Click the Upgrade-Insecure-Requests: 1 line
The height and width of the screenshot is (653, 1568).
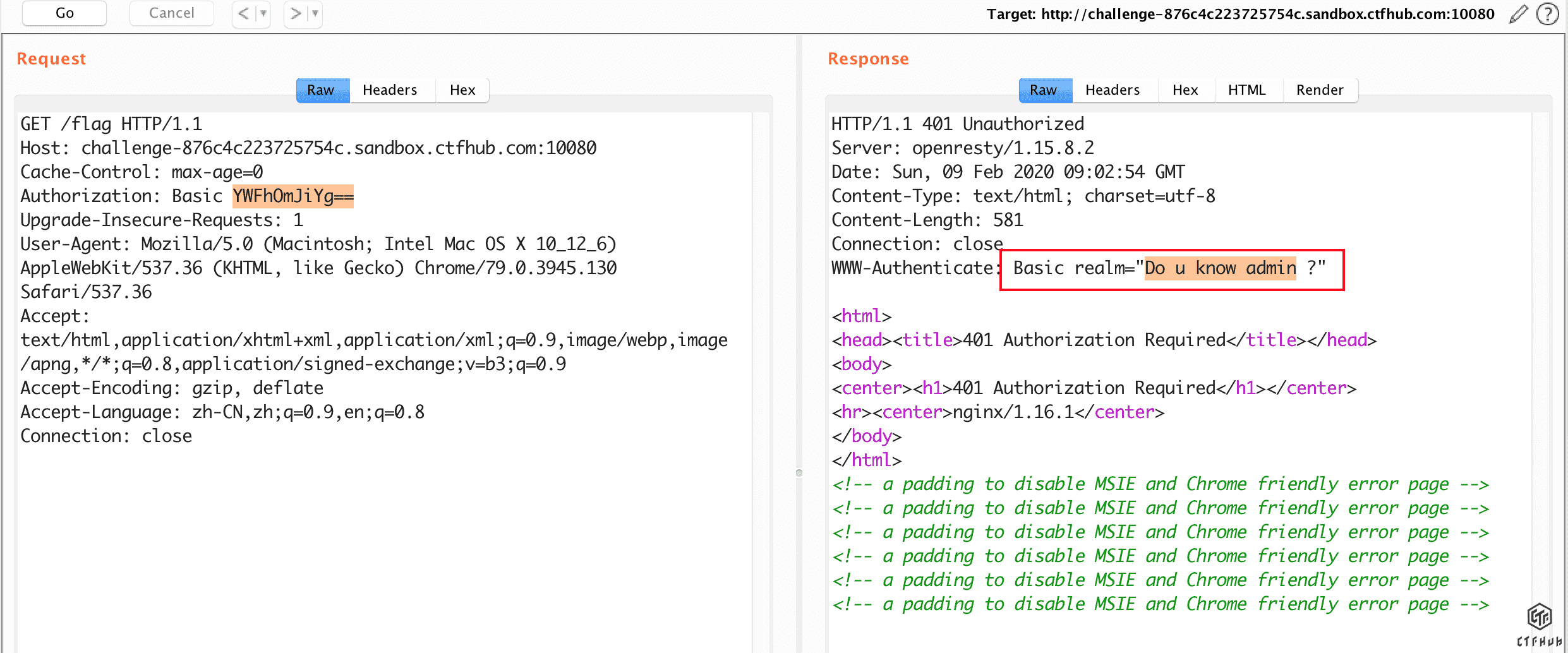click(162, 220)
